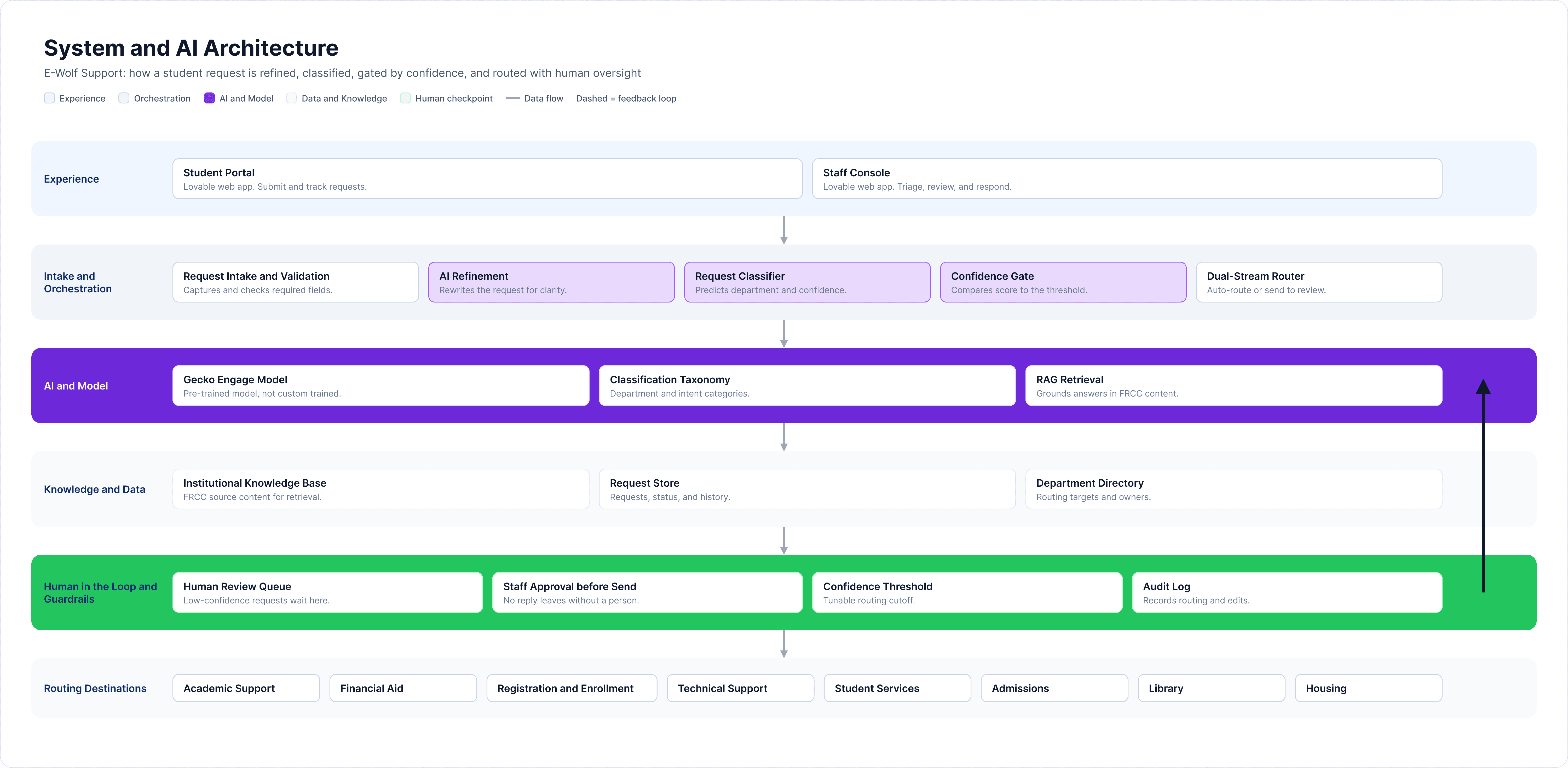Screen dimensions: 1568x768
Task: Click the "Human in the Loop and Guardrails" label
Action: point(100,593)
